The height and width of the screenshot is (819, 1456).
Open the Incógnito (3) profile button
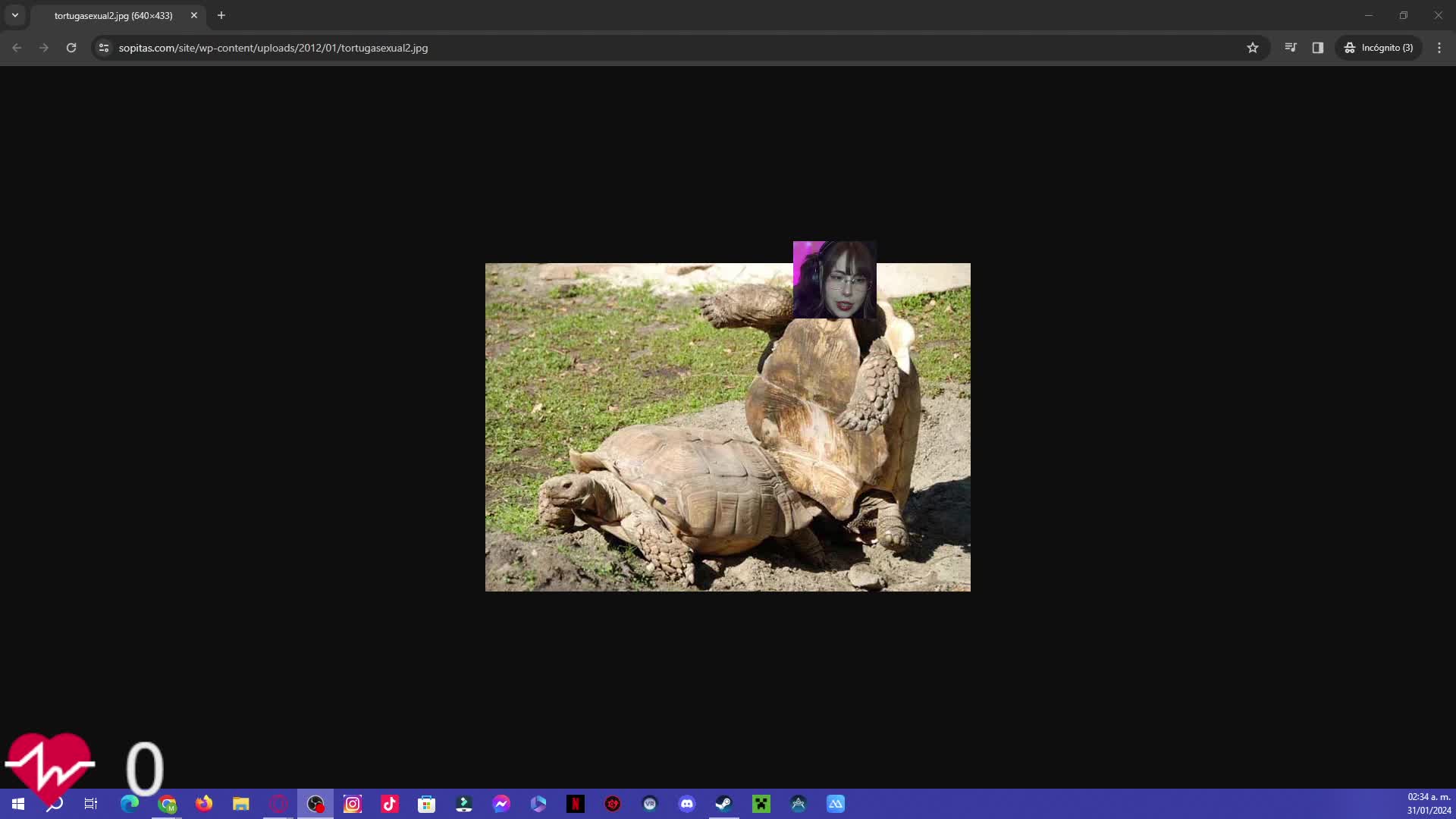1379,48
